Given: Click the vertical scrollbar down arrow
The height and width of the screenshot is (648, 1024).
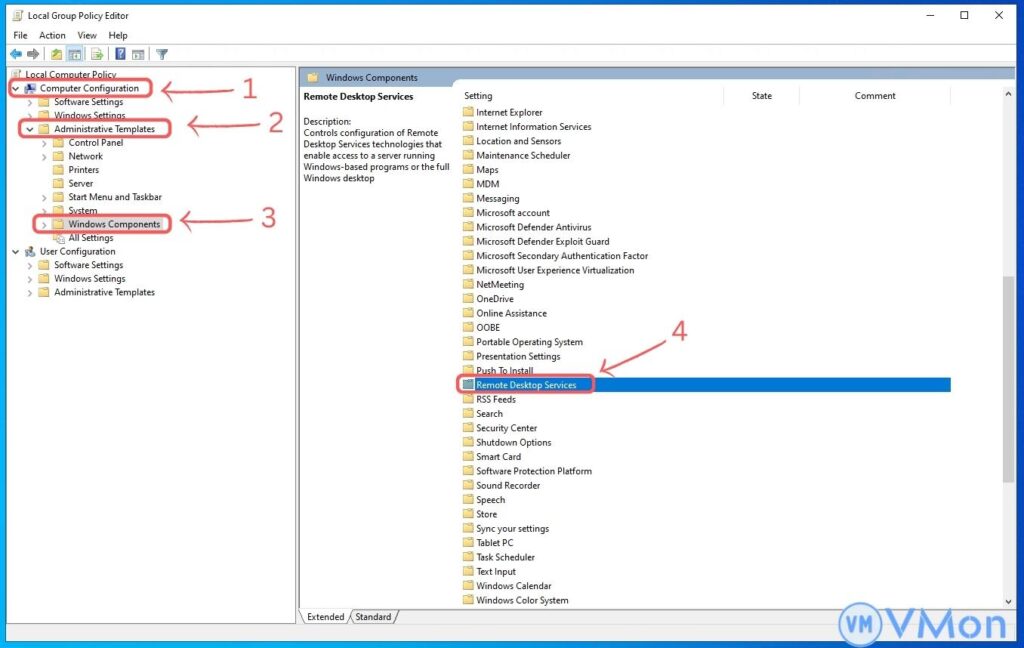Looking at the screenshot, I should coord(1007,600).
